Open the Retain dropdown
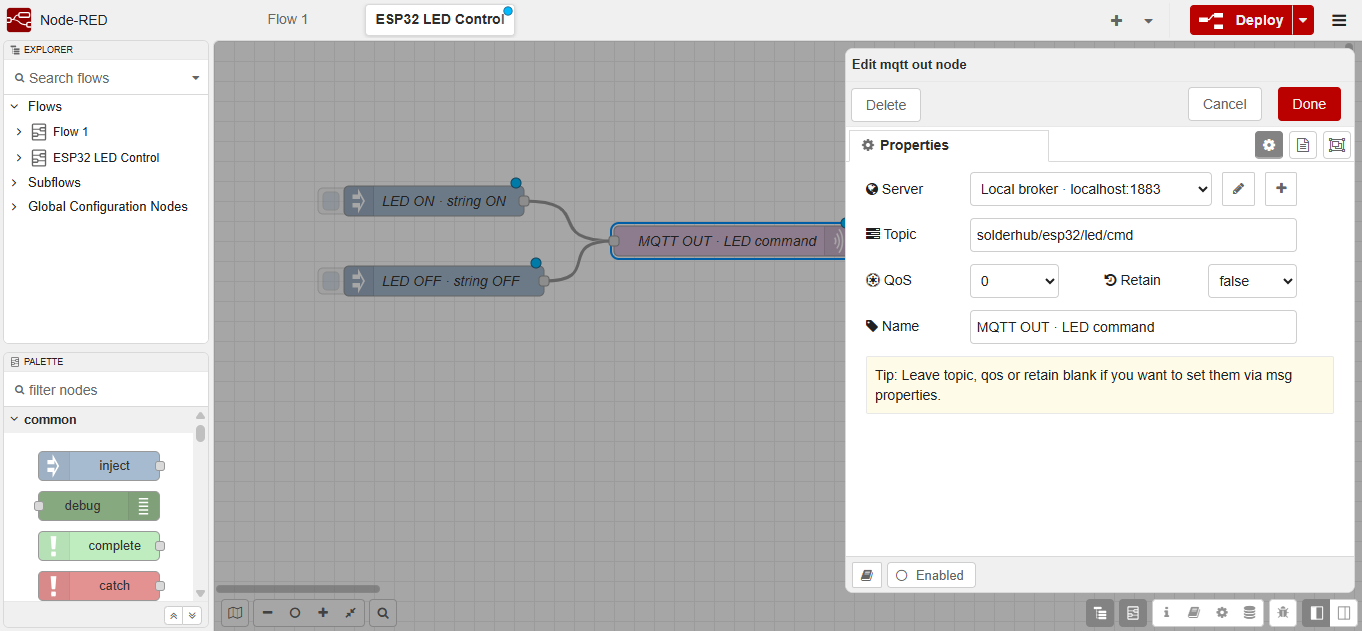The image size is (1362, 631). pos(1252,281)
